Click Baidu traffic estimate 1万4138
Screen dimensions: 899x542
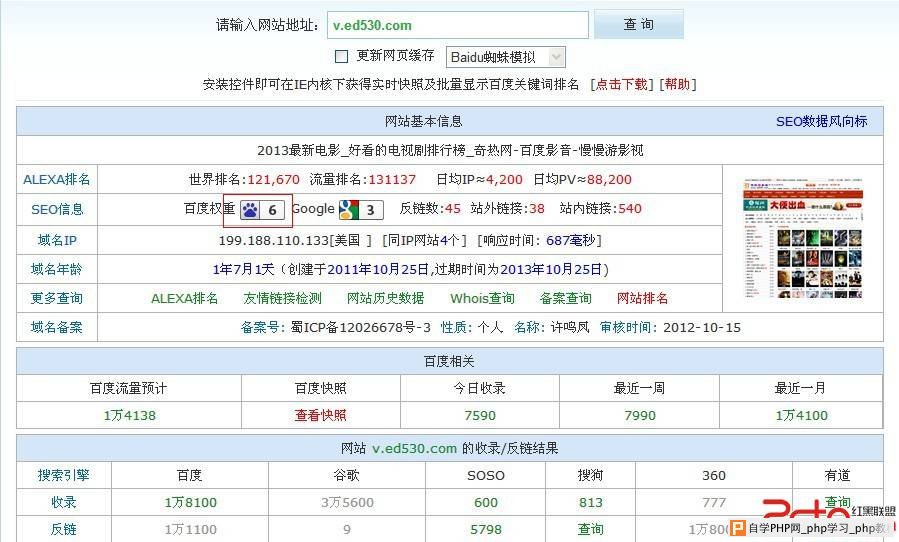(130, 415)
